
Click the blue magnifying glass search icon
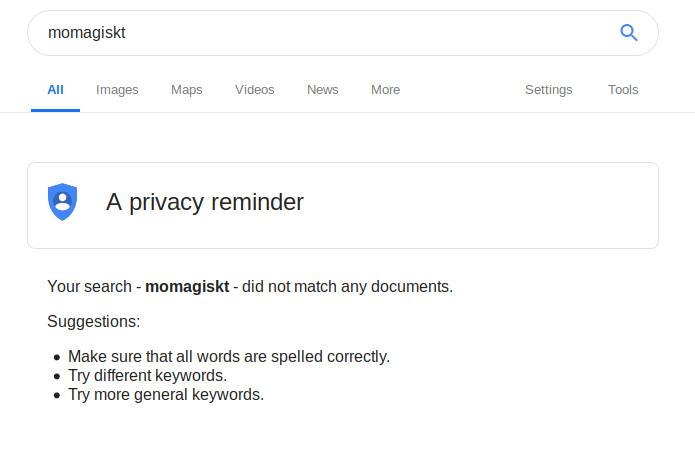pyautogui.click(x=628, y=33)
